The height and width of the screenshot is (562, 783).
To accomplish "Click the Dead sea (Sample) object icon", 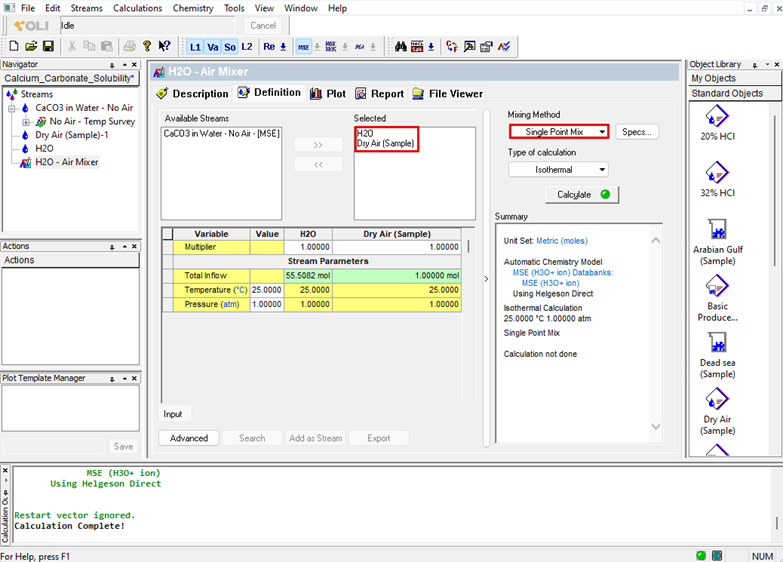I will click(x=717, y=343).
